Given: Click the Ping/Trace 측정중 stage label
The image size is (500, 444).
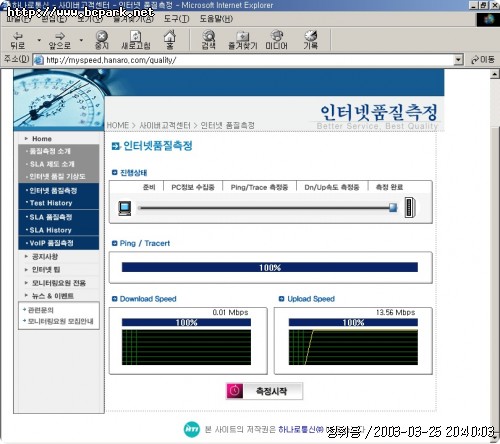Looking at the screenshot, I should point(259,187).
